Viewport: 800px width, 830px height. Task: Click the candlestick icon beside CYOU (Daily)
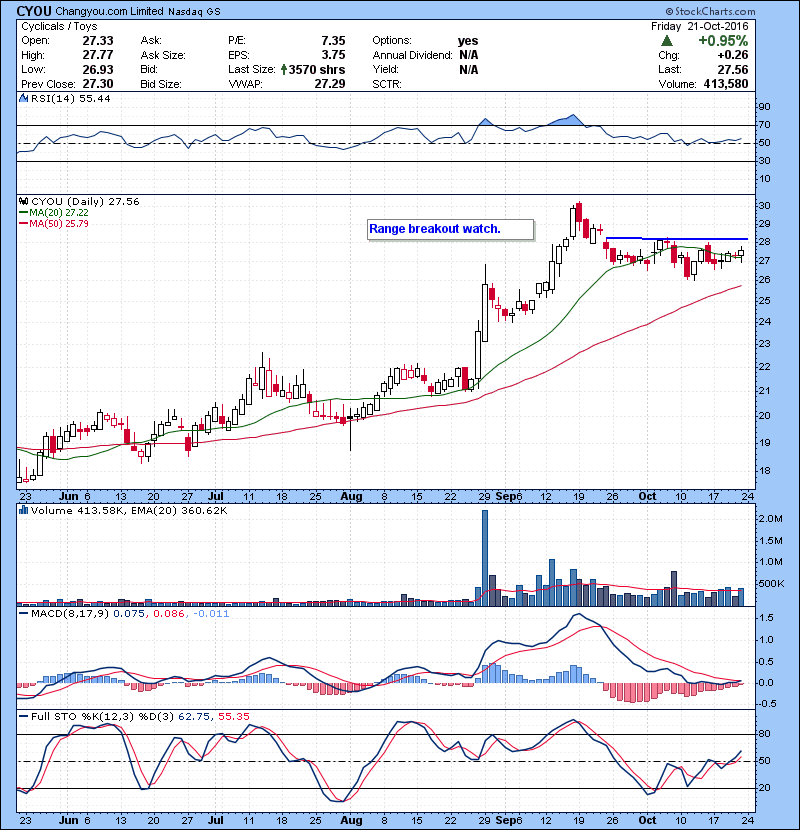24,201
